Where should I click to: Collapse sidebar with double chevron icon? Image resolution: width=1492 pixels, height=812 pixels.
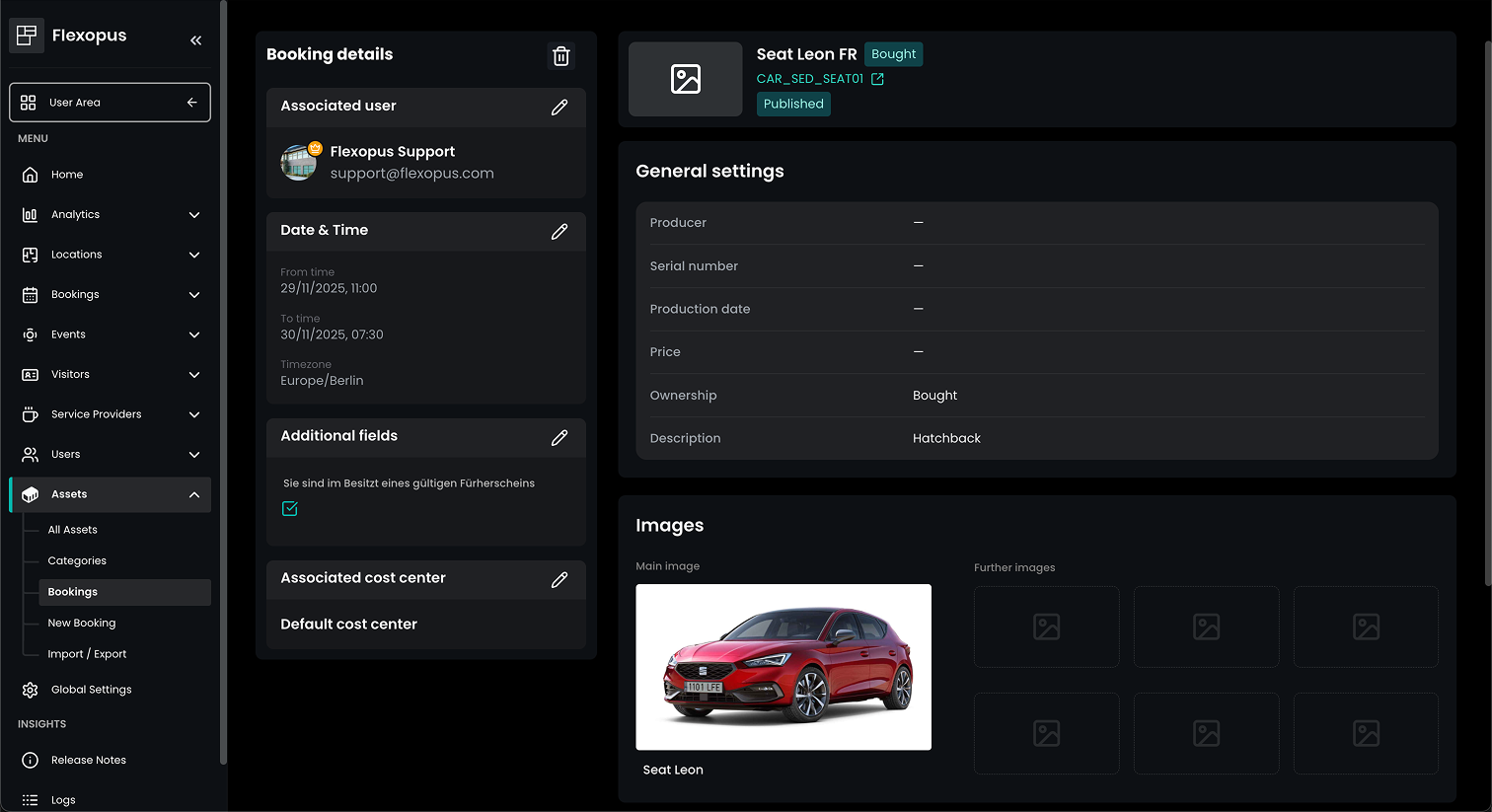pyautogui.click(x=195, y=40)
